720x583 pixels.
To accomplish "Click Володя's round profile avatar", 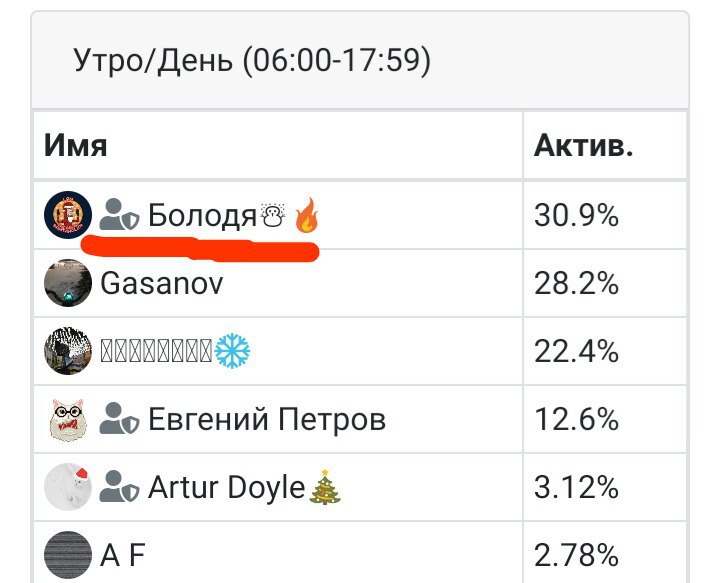I will pos(68,216).
